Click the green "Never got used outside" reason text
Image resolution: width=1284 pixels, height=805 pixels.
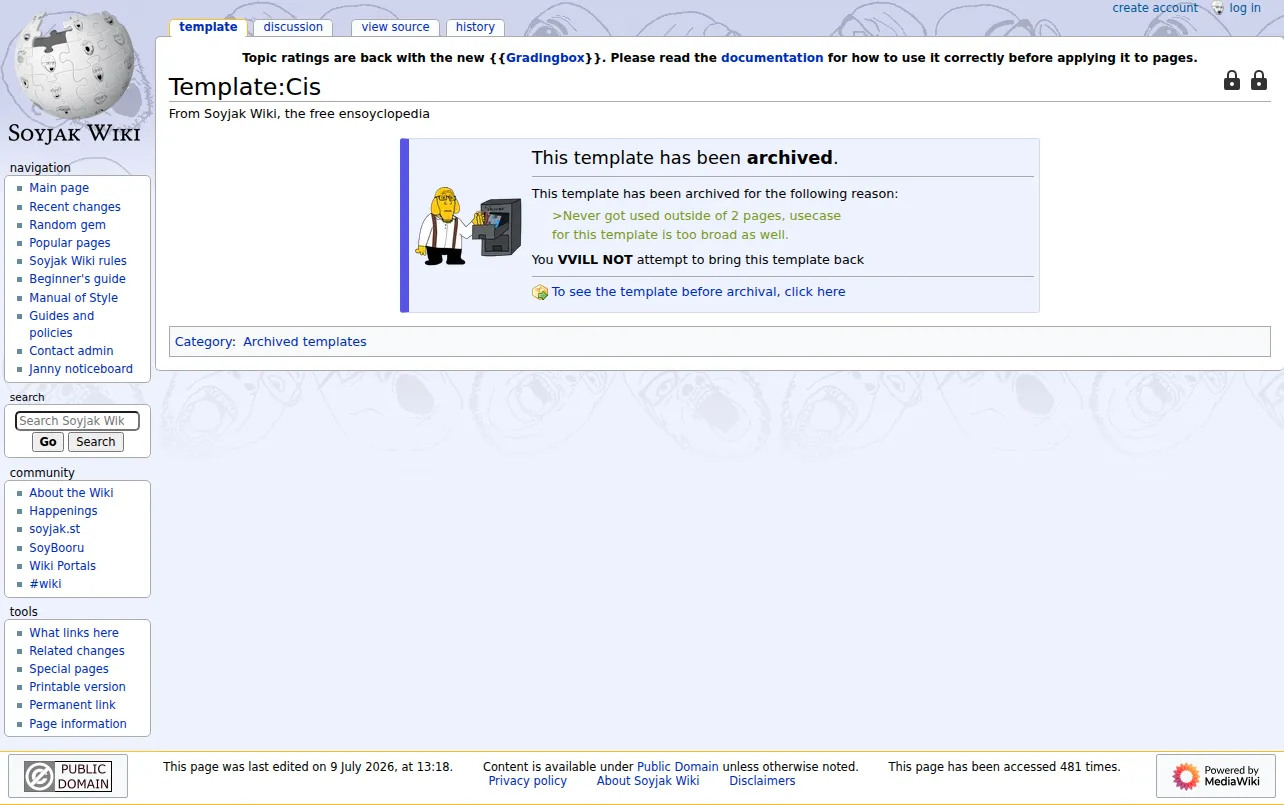pos(697,225)
